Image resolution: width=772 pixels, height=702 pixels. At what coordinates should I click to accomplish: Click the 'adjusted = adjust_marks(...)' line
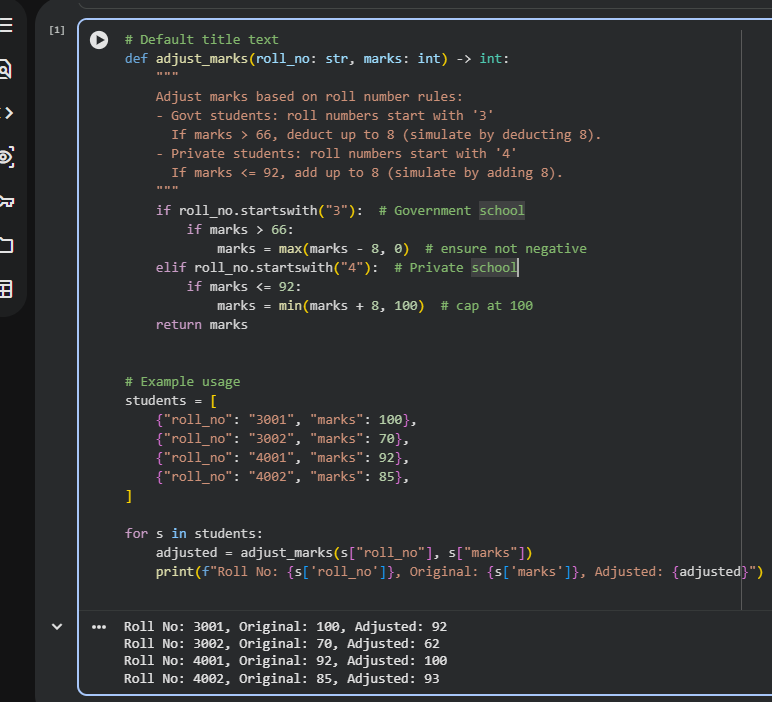click(344, 553)
